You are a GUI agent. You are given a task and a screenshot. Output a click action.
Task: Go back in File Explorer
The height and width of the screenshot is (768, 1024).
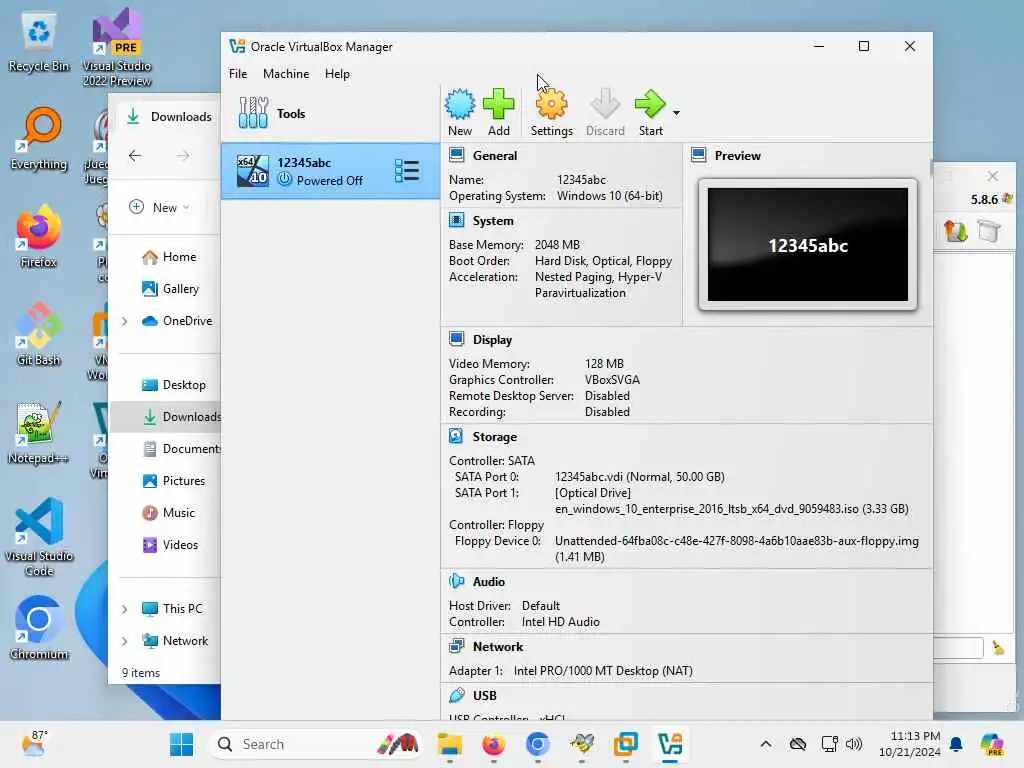(x=135, y=155)
